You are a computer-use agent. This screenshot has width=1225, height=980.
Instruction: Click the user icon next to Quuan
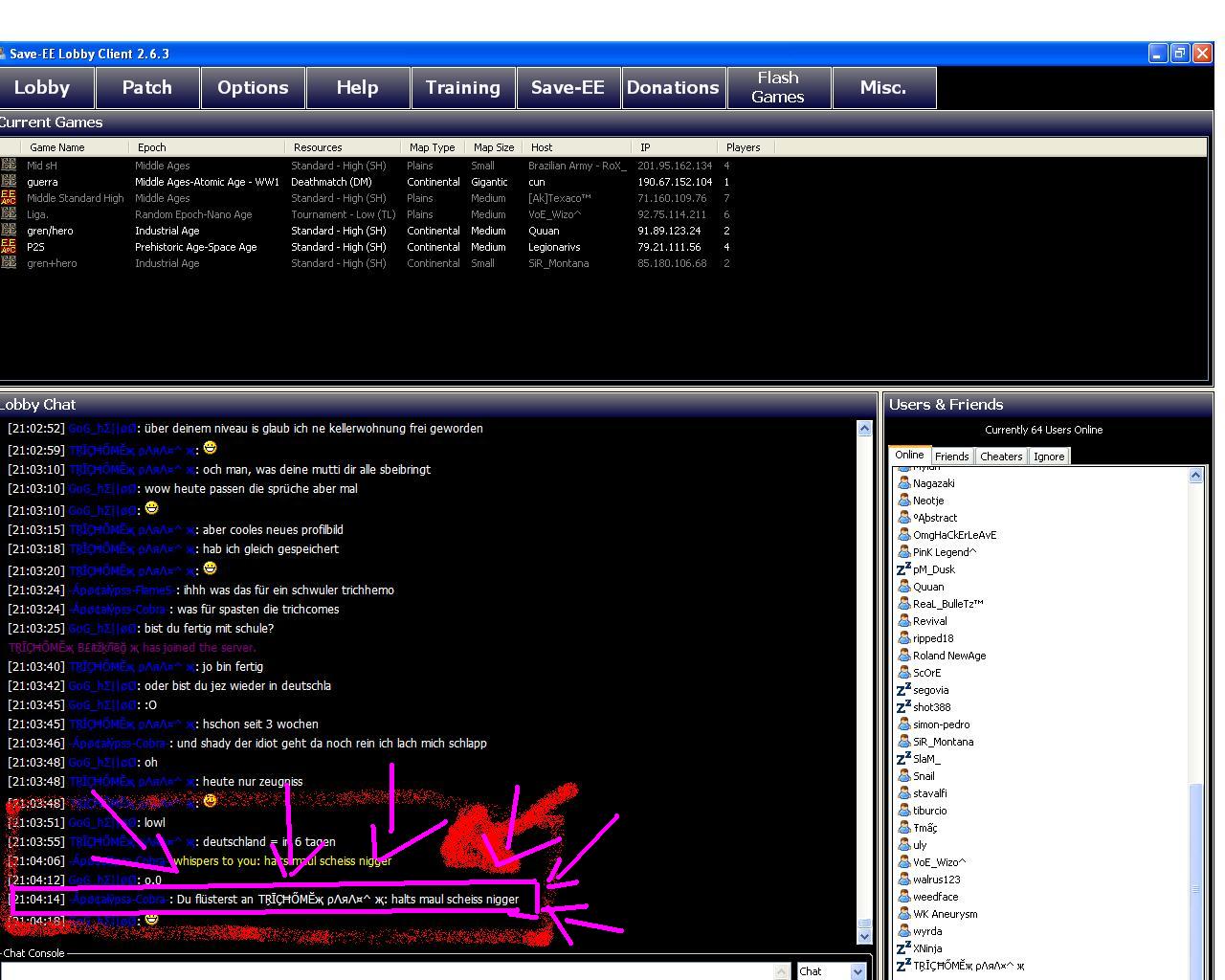[x=903, y=587]
